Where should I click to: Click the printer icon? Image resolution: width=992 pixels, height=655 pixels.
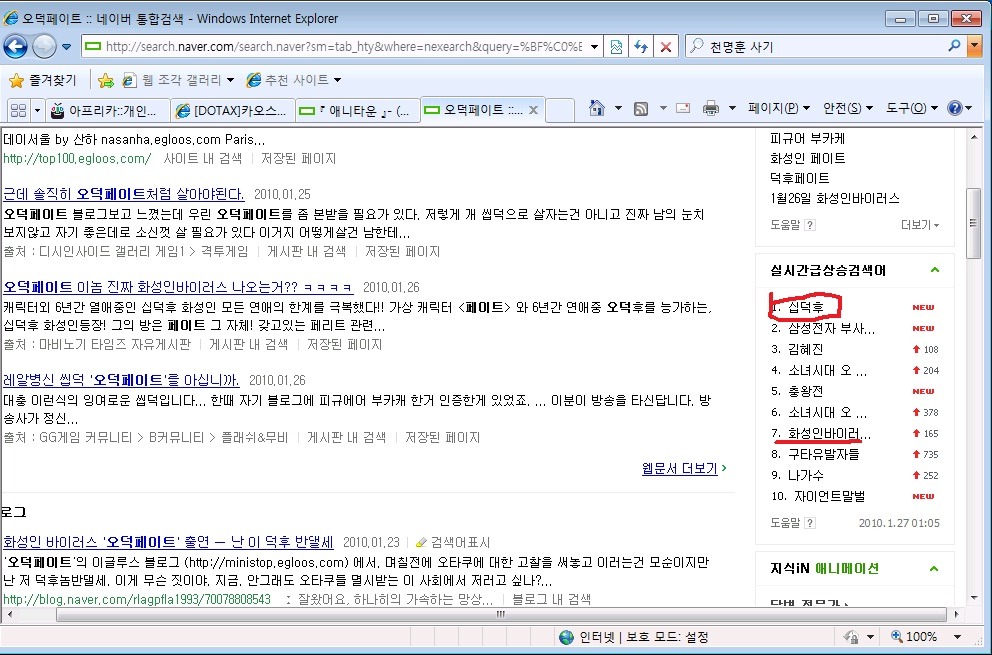coord(711,108)
